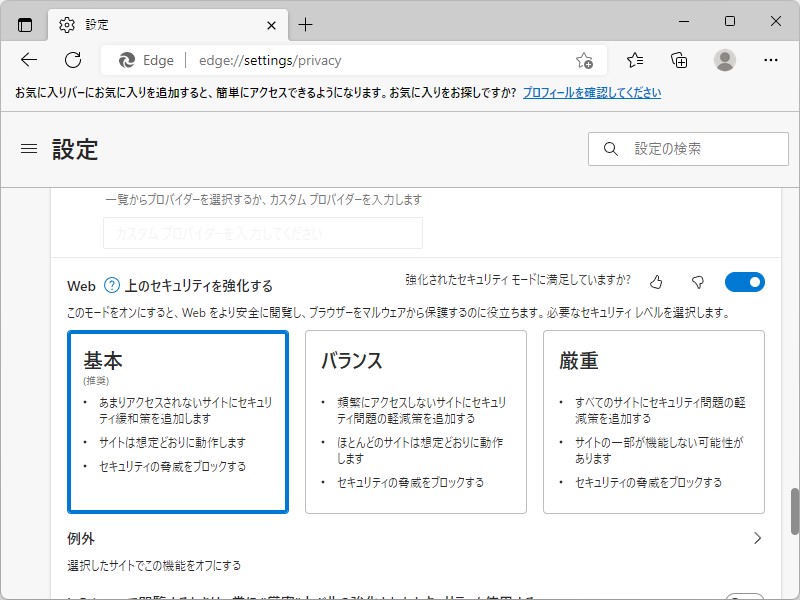Give thumbs up on enhanced security mode
This screenshot has height=600, width=800.
coord(655,282)
